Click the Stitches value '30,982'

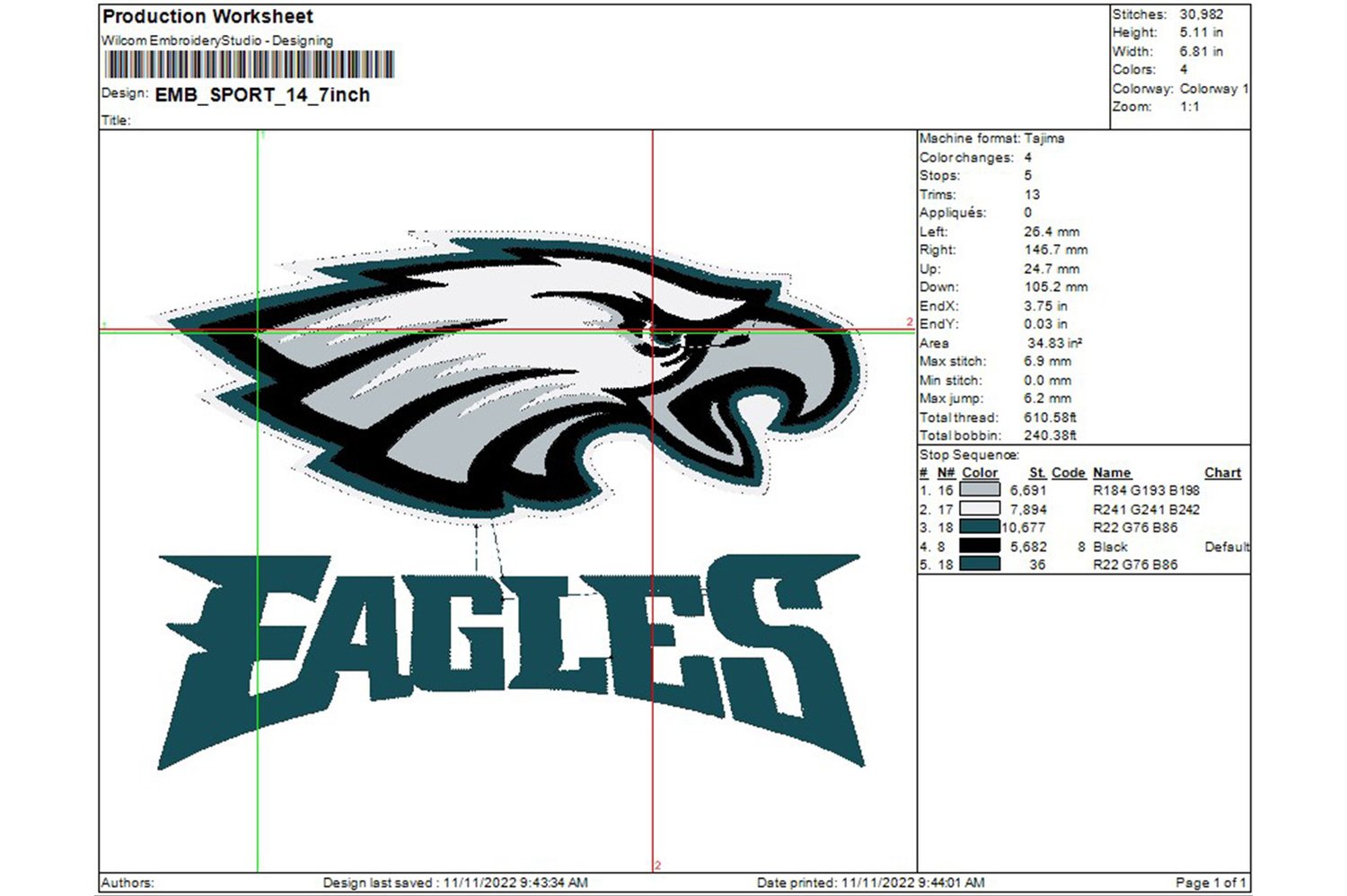[x=1201, y=14]
